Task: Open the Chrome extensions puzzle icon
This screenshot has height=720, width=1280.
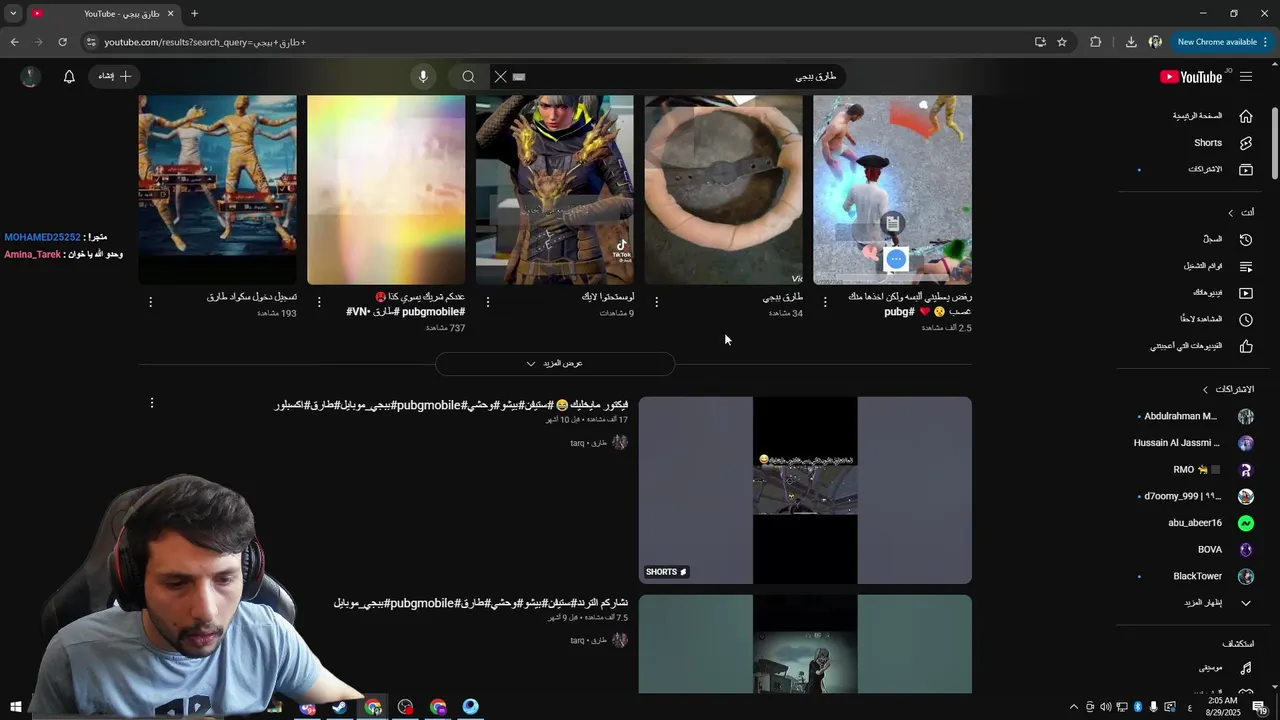Action: pos(1096,42)
